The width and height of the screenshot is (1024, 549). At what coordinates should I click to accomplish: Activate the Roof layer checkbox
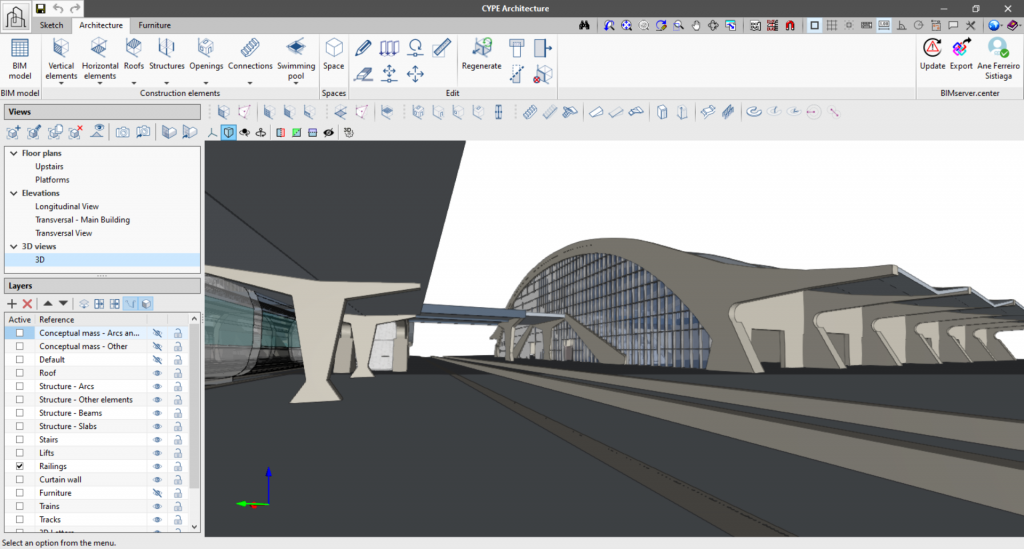(20, 373)
